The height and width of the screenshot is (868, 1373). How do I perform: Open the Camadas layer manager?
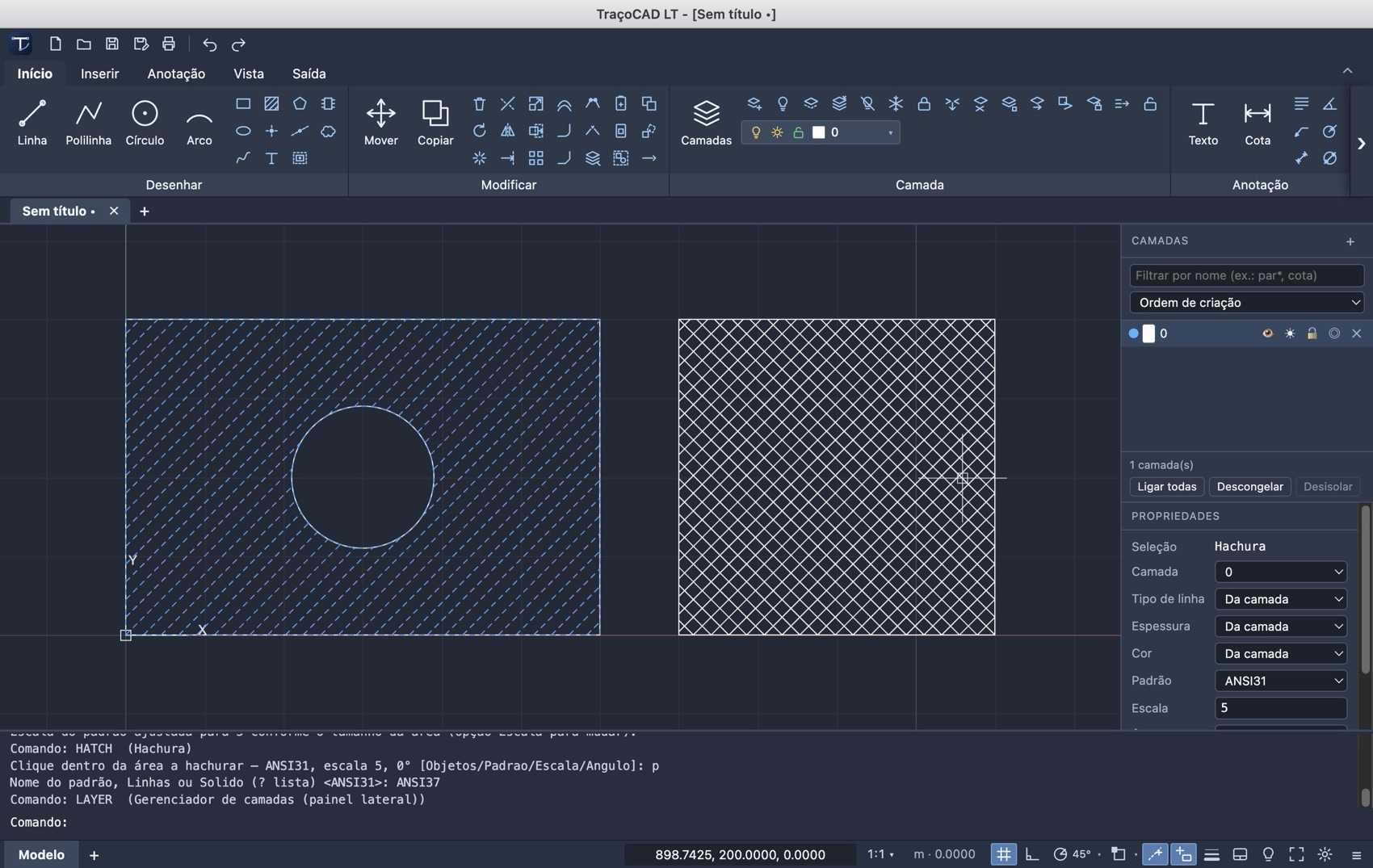[x=706, y=123]
